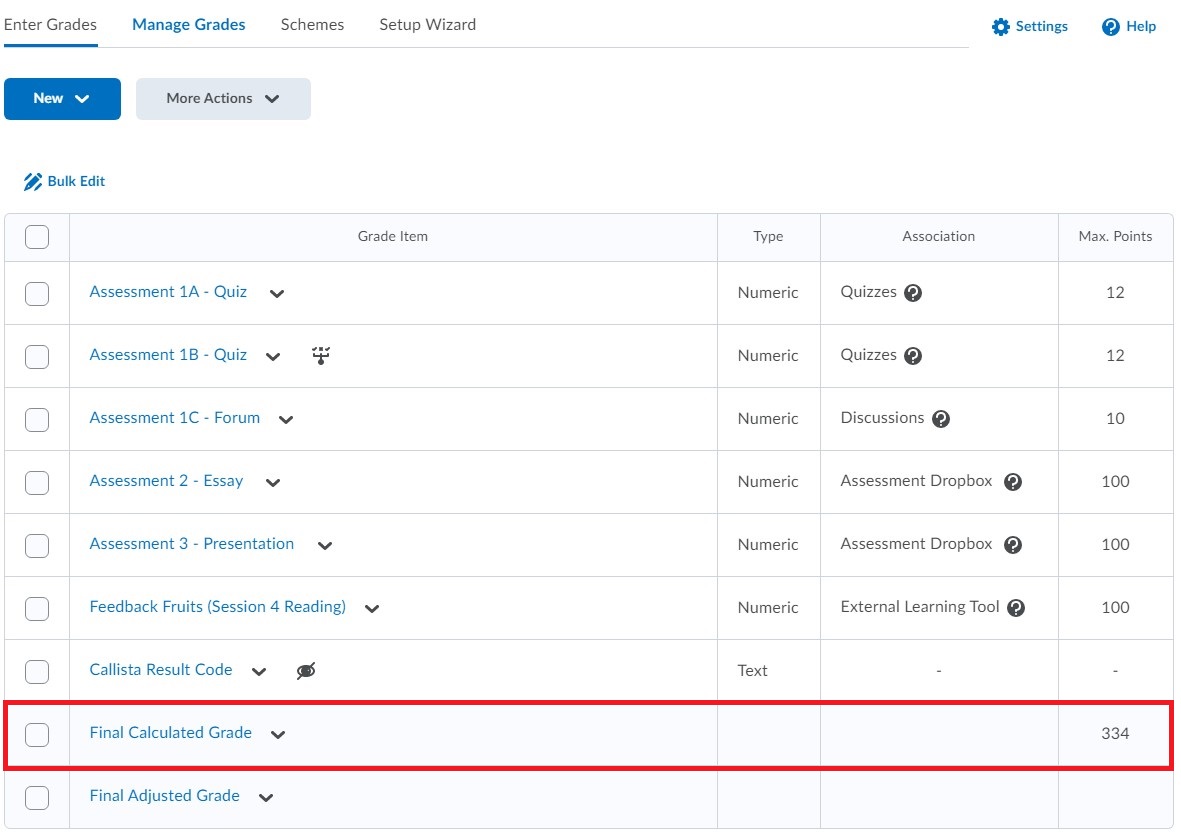This screenshot has height=835, width=1181.
Task: Check the Final Calculated Grade row checkbox
Action: [36, 734]
